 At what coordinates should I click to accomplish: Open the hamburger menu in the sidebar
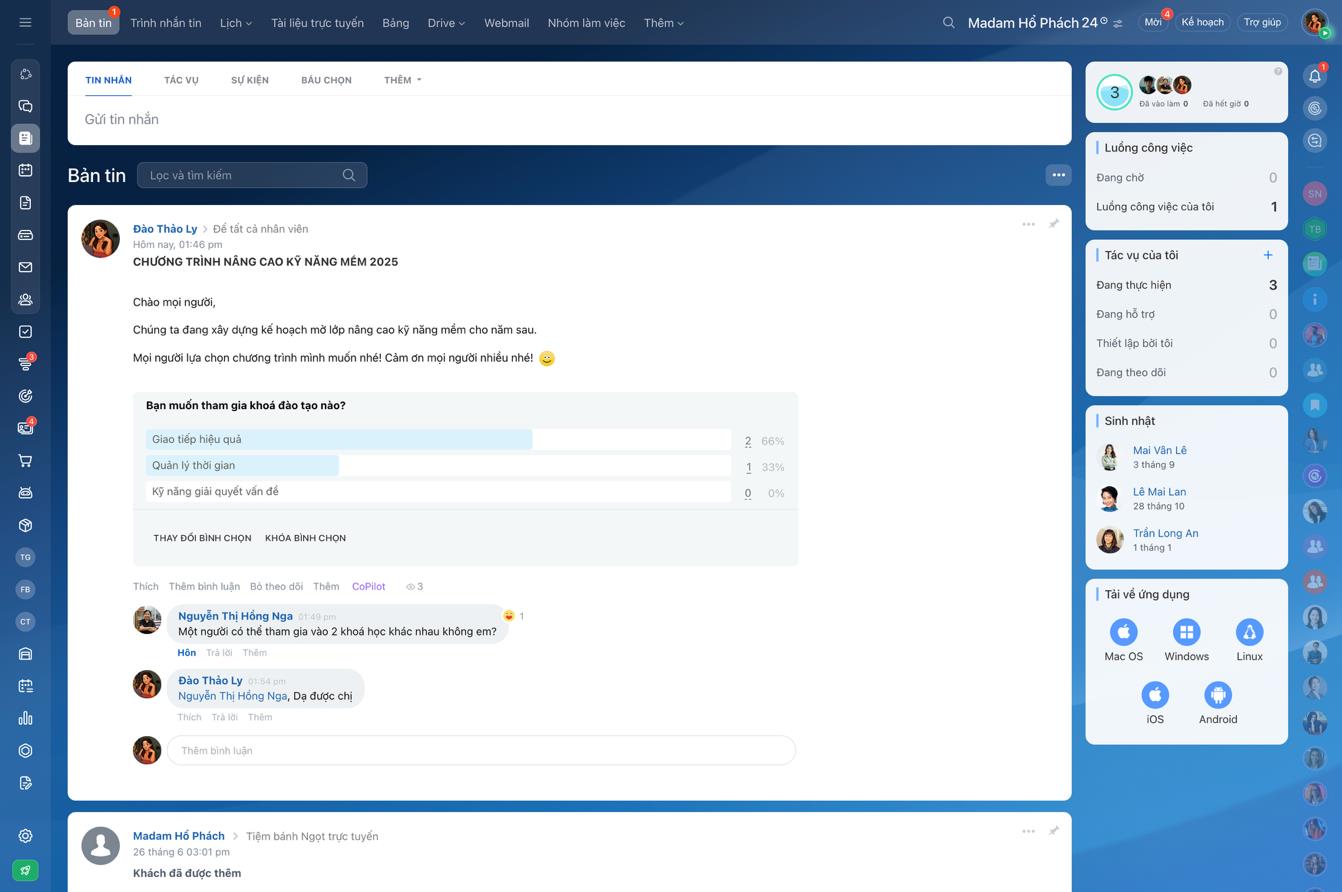pos(25,22)
